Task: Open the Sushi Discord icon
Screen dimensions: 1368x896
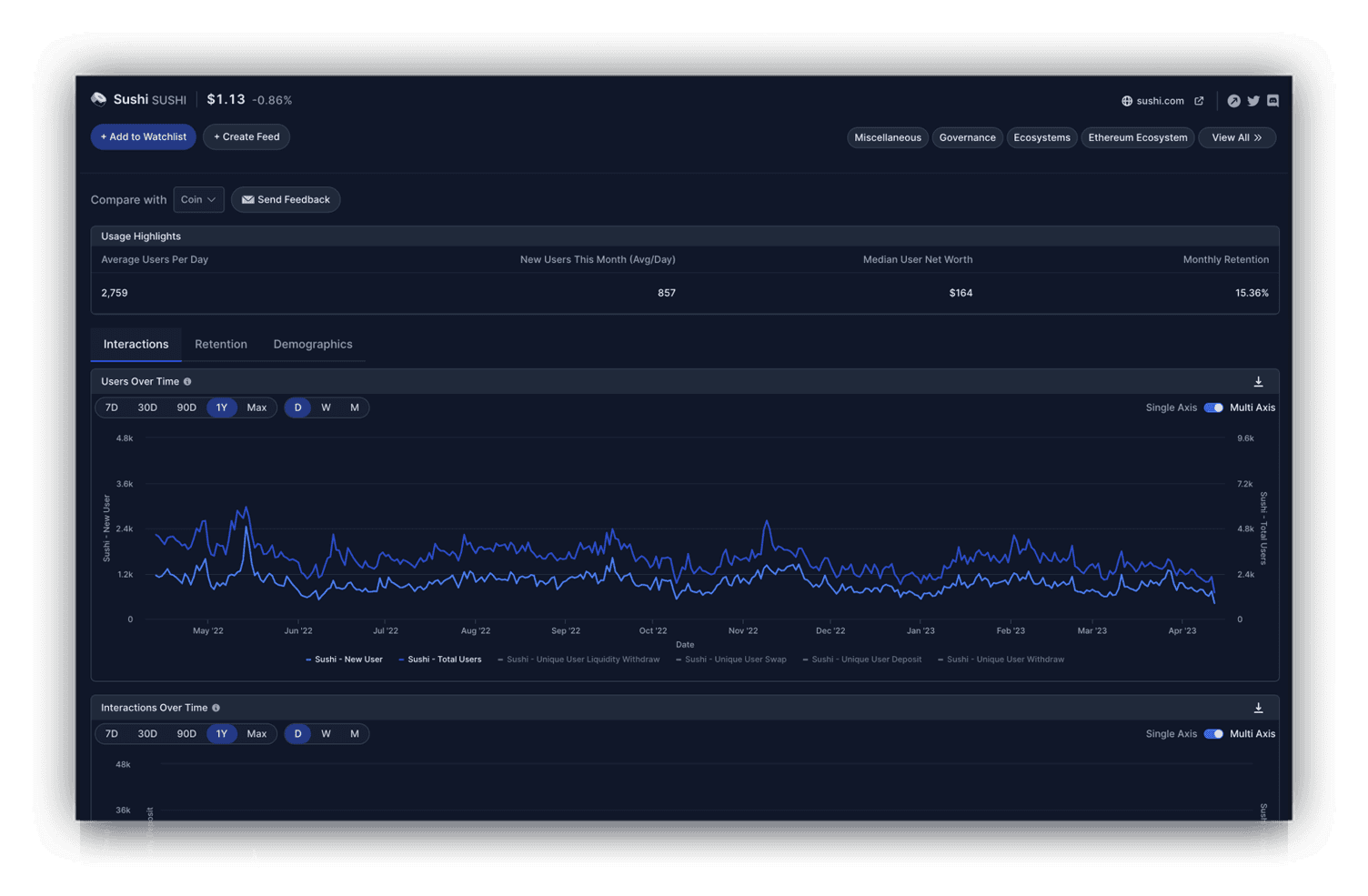Action: click(x=1272, y=101)
